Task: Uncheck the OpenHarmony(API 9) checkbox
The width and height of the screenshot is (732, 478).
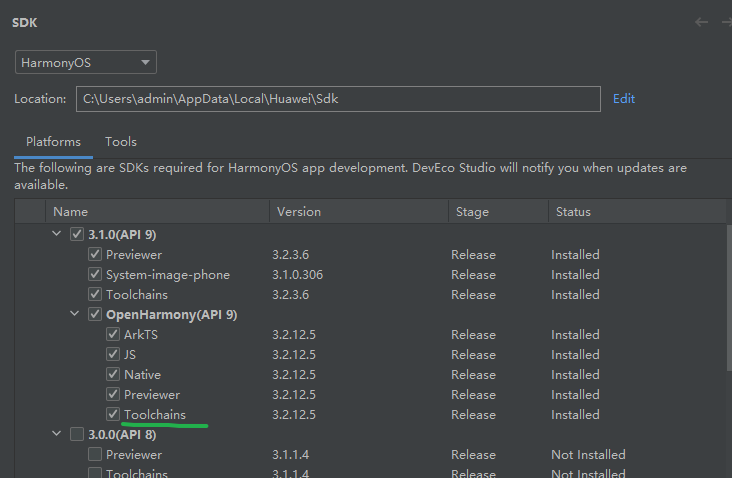Action: tap(95, 314)
